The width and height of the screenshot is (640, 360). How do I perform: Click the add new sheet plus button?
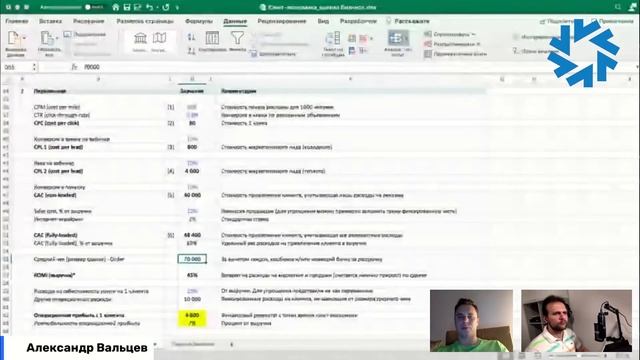pyautogui.click(x=231, y=344)
